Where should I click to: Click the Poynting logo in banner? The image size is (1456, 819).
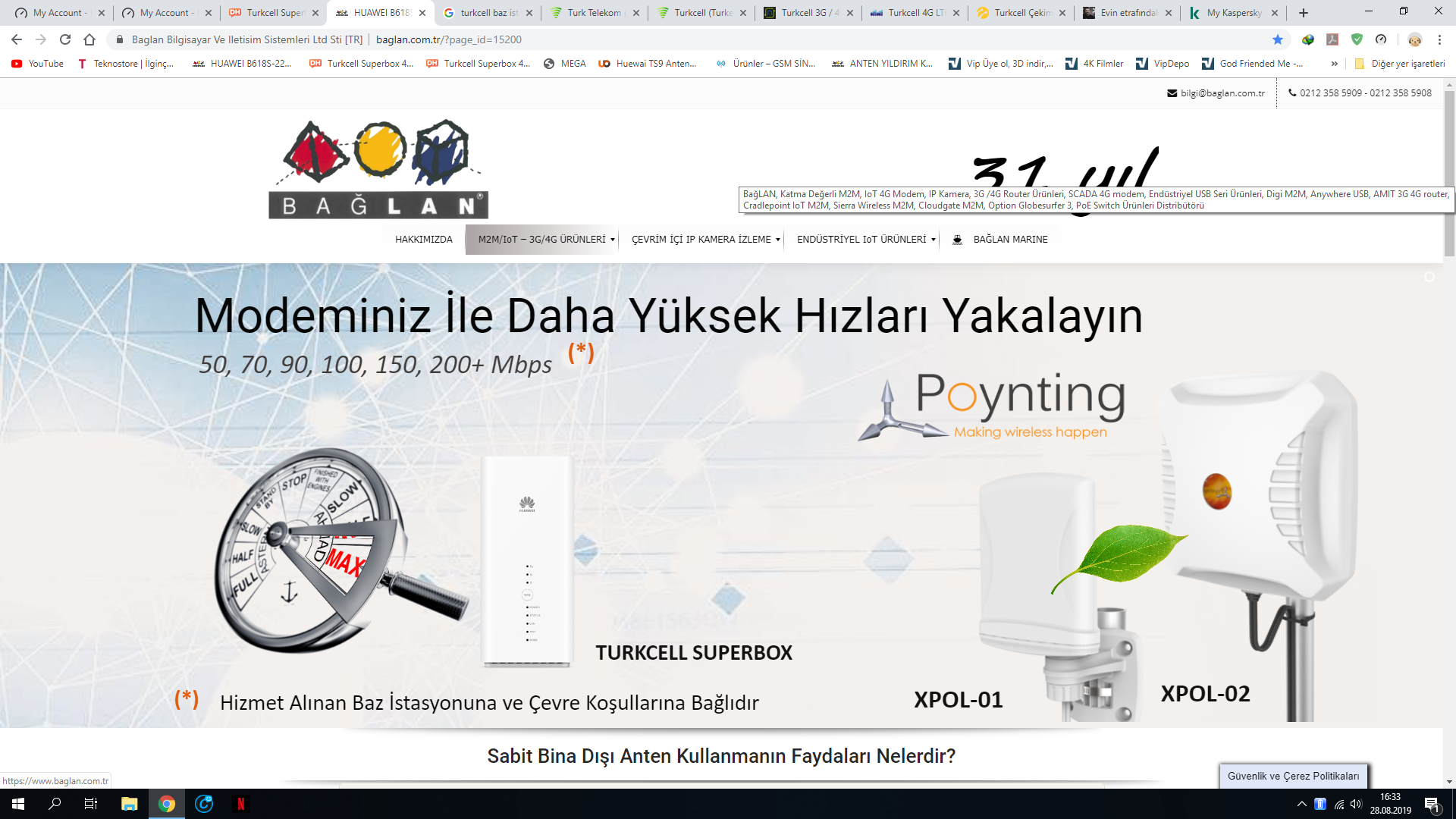pos(993,405)
